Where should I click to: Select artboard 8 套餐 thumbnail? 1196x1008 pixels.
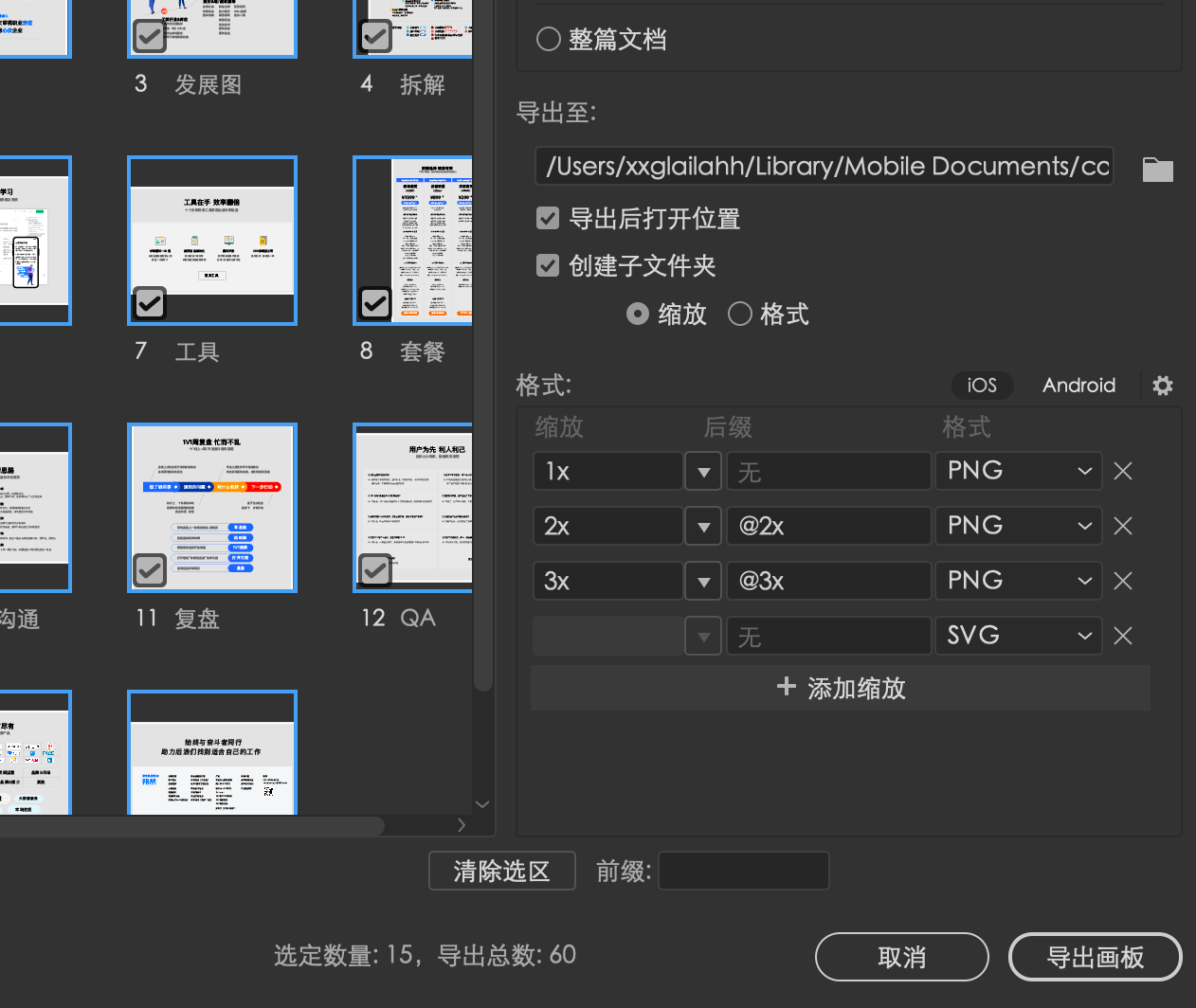[x=413, y=241]
